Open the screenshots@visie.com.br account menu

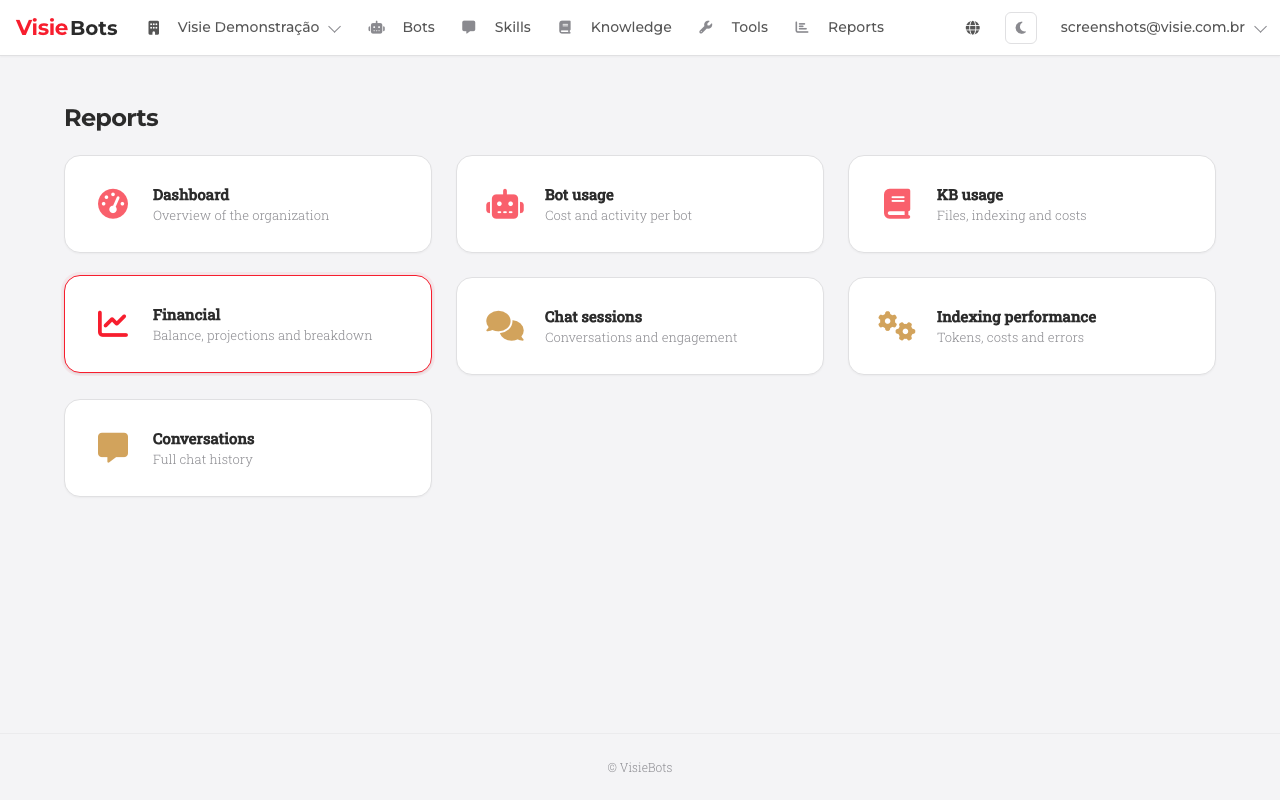click(1152, 28)
